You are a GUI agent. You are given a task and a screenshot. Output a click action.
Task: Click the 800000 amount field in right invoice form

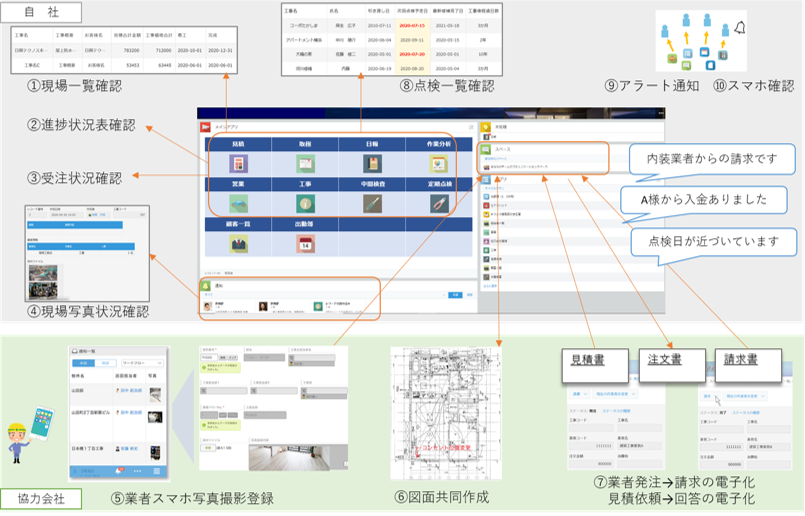tap(721, 464)
